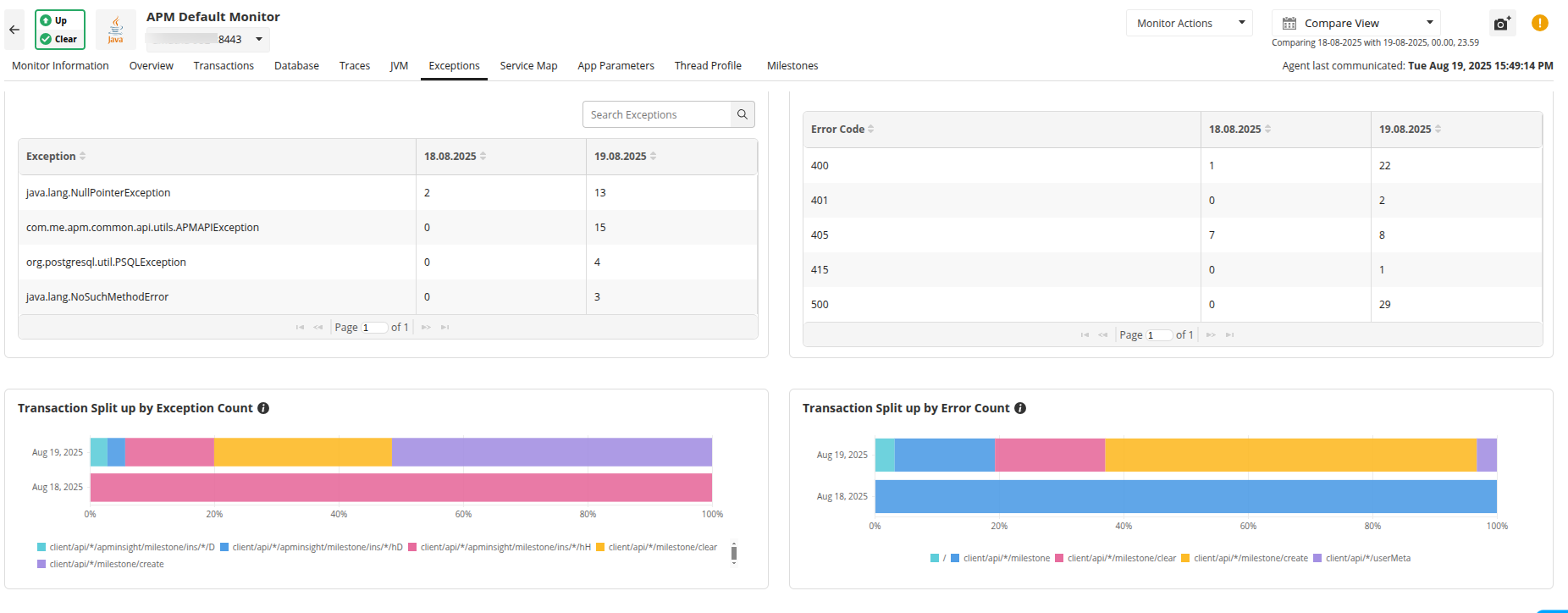Go back using the left arrow icon
Screen dimensions: 1568x613
click(14, 30)
